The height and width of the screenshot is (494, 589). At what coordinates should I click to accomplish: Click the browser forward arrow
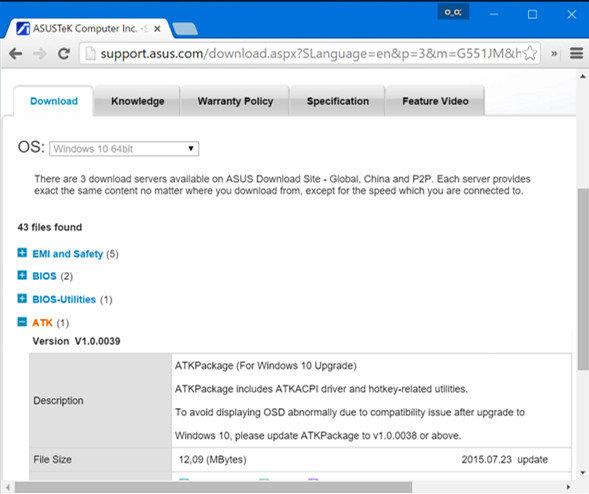[39, 54]
